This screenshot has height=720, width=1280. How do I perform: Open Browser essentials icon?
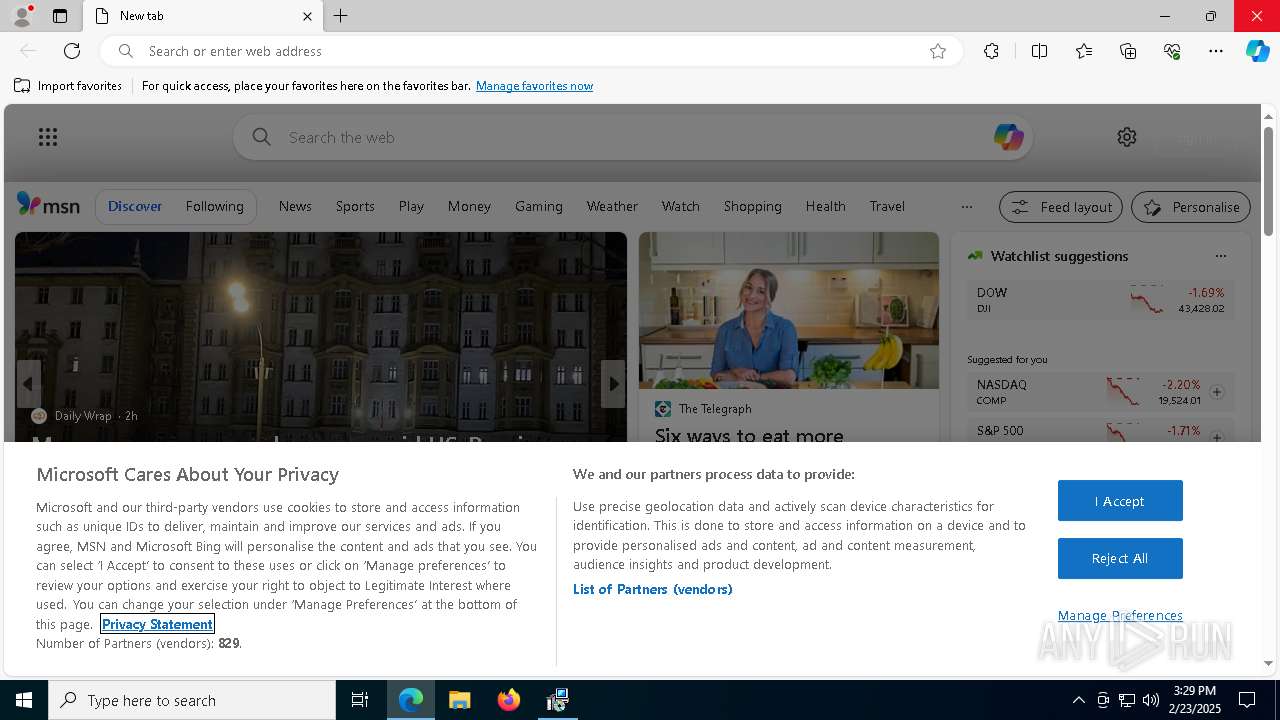click(x=1172, y=51)
